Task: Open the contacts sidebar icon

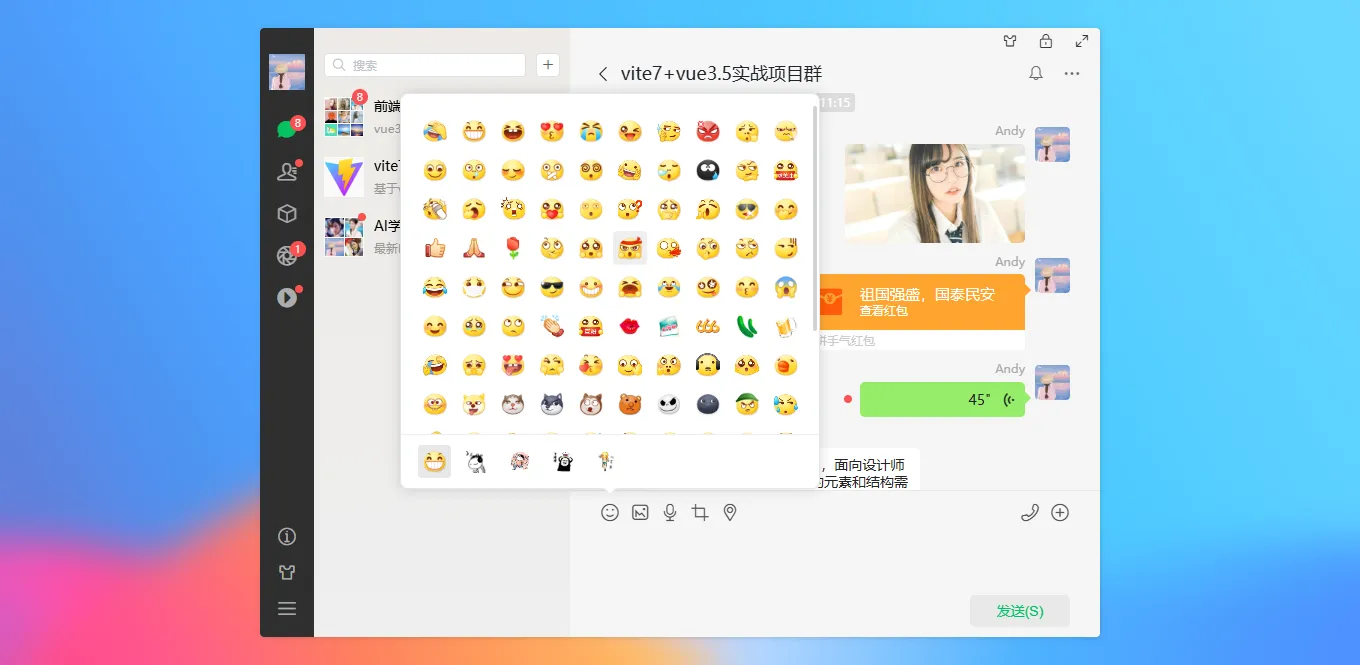Action: tap(287, 171)
